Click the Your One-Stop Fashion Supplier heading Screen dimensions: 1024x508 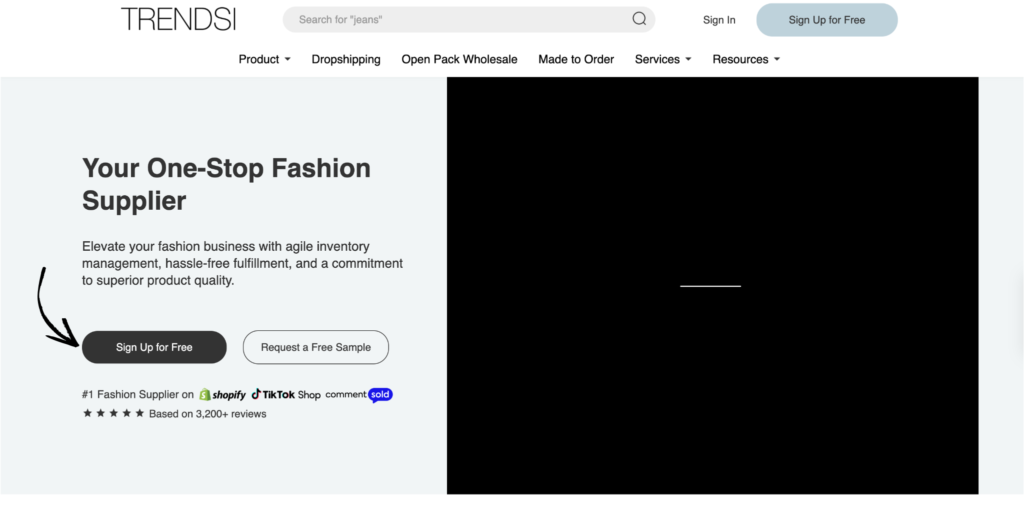(226, 185)
